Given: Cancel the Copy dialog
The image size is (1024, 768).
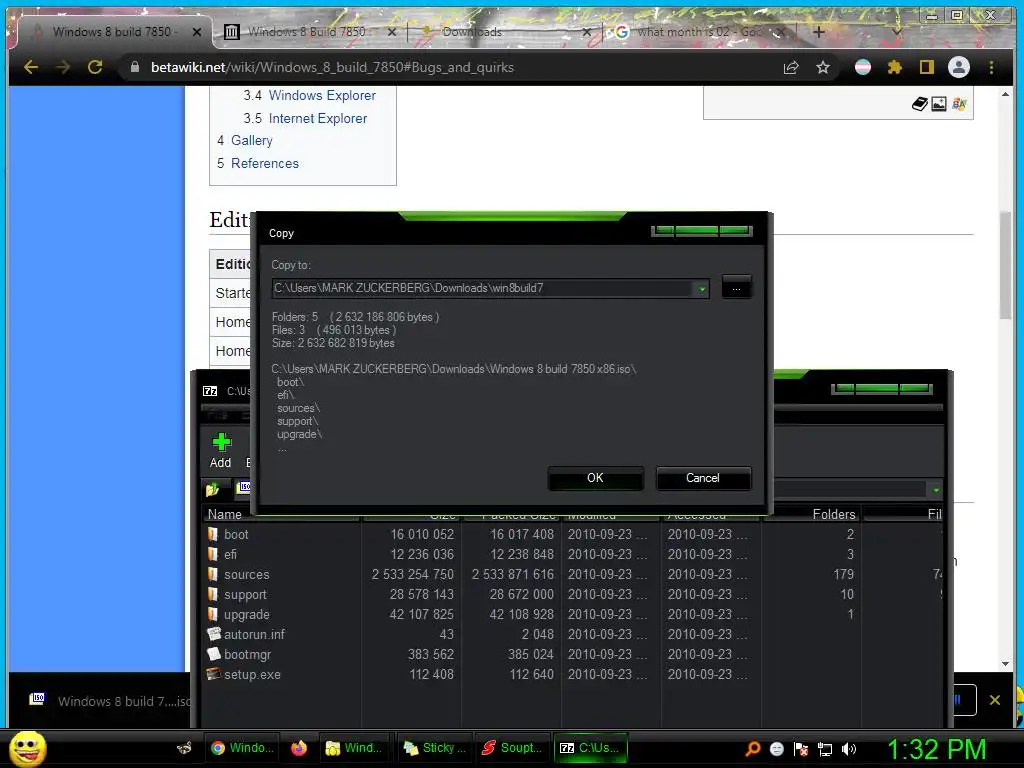Looking at the screenshot, I should 703,478.
